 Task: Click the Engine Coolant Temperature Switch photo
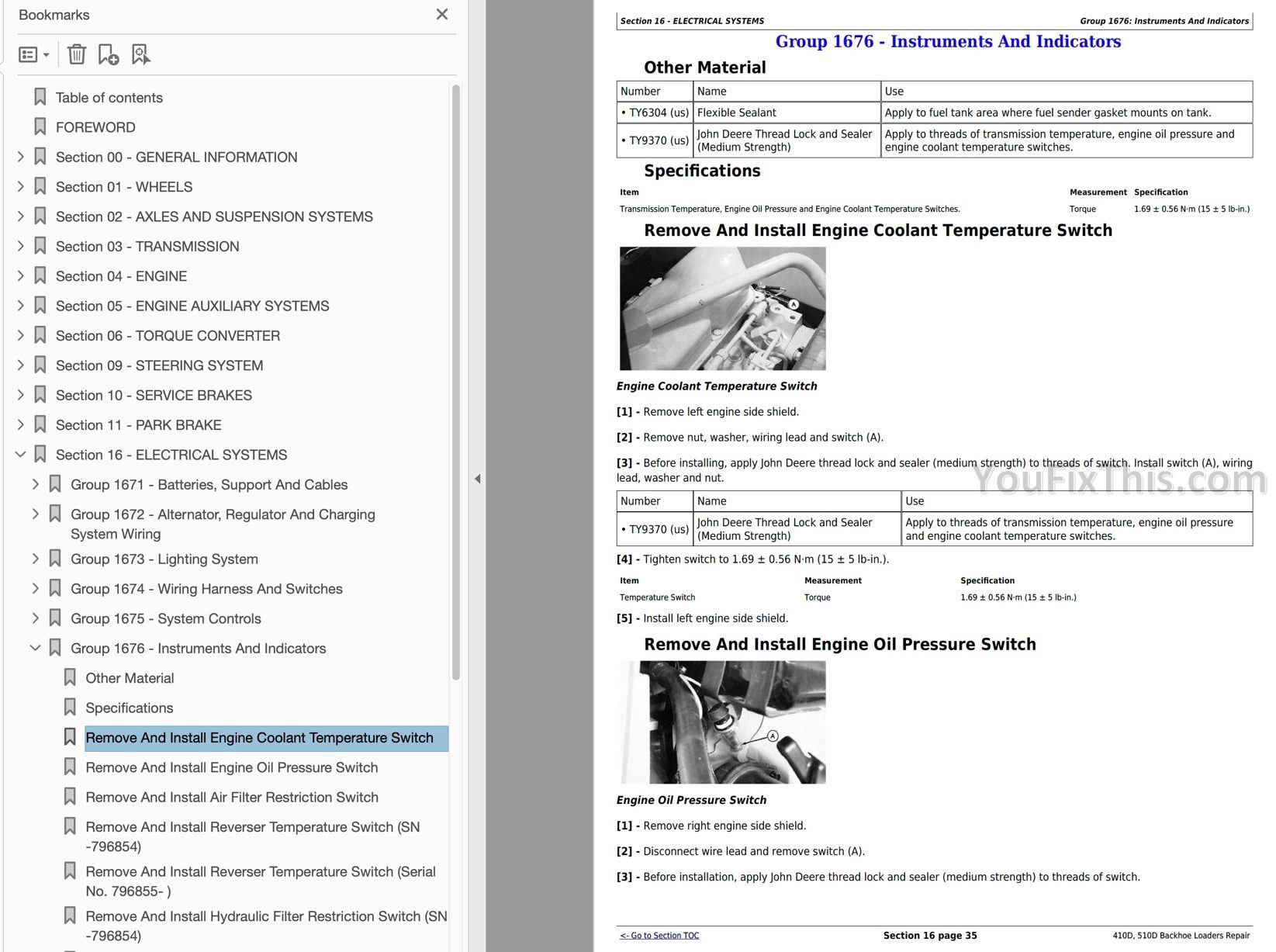[722, 309]
